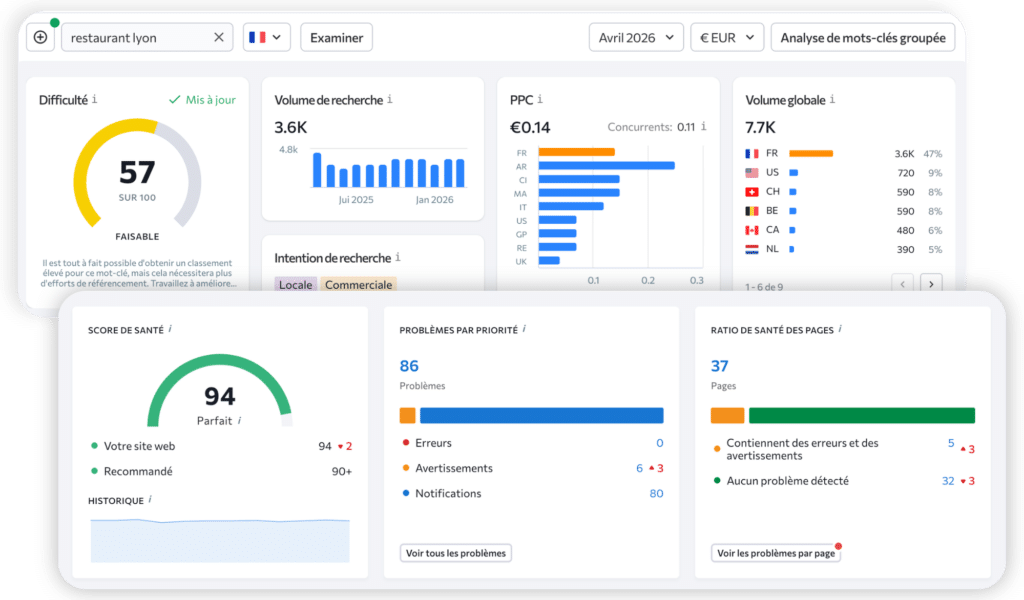Click the Commerciale intent tag
Screen dimensions: 1024x600
(359, 284)
